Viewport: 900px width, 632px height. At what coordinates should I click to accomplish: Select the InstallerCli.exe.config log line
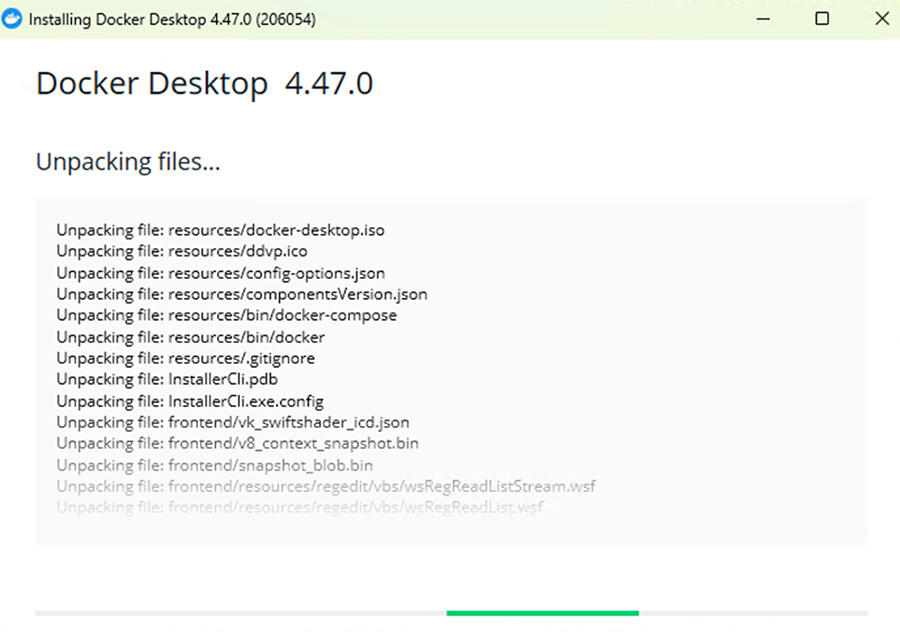pyautogui.click(x=190, y=401)
